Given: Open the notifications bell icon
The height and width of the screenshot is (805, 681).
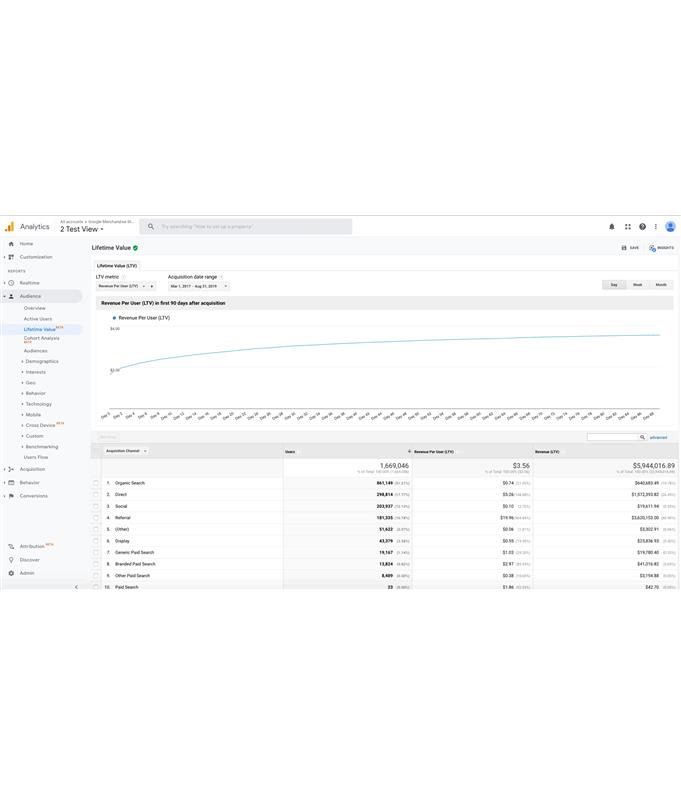Looking at the screenshot, I should pyautogui.click(x=612, y=227).
